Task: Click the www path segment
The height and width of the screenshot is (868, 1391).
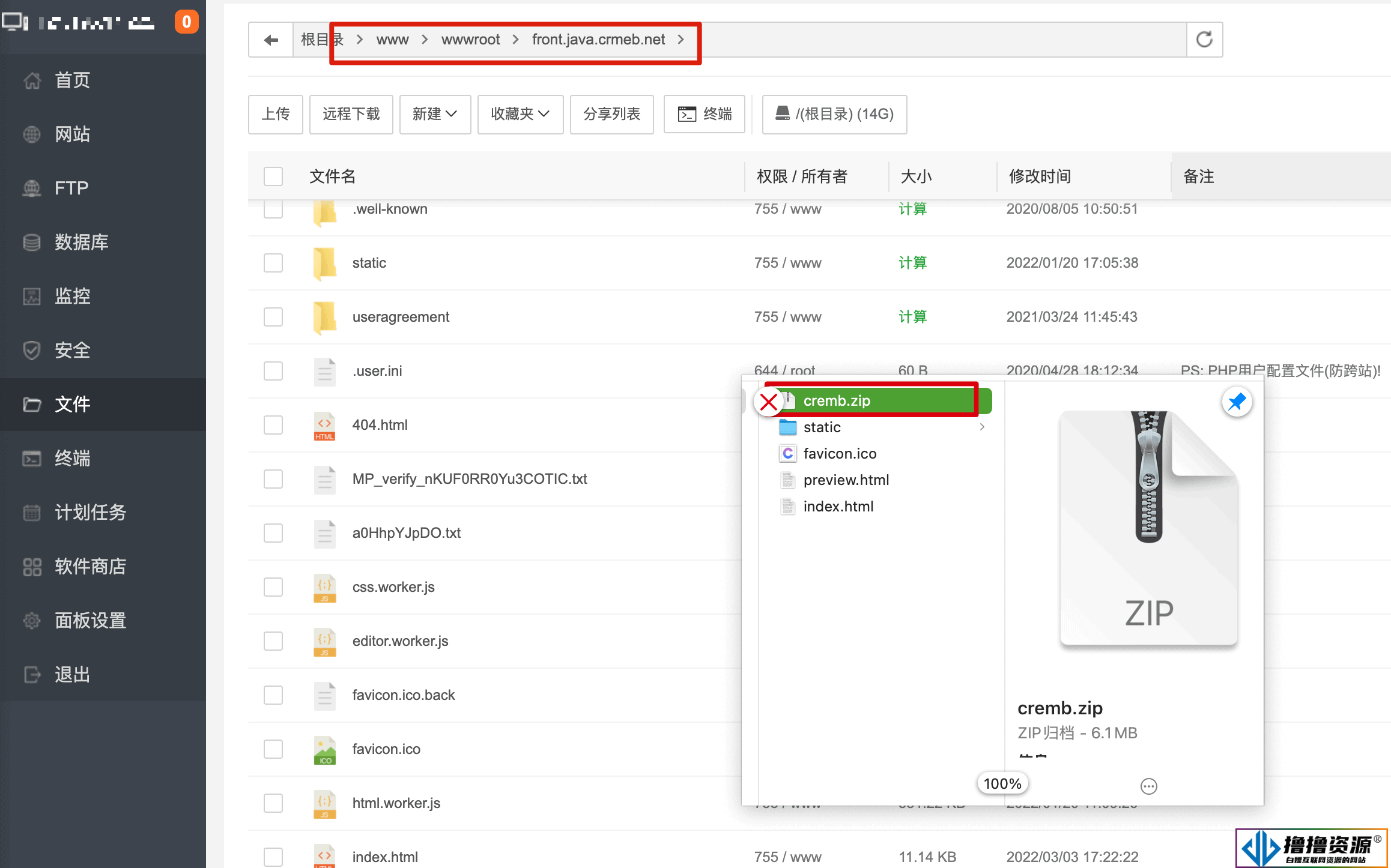Action: (x=392, y=40)
